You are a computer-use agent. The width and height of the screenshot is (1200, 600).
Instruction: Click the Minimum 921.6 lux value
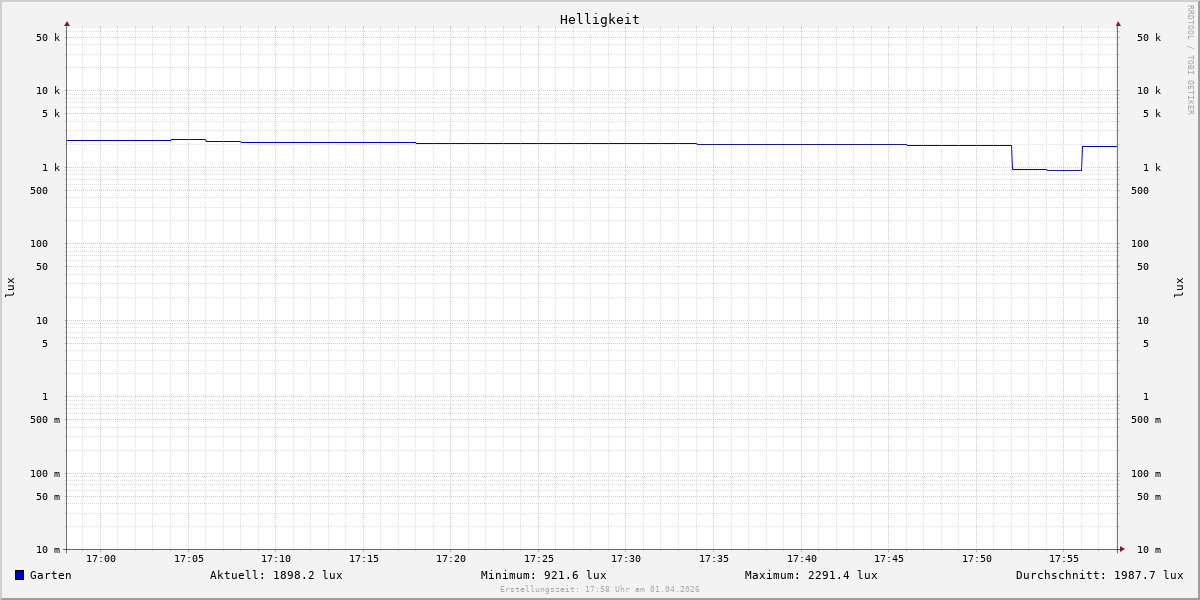543,575
